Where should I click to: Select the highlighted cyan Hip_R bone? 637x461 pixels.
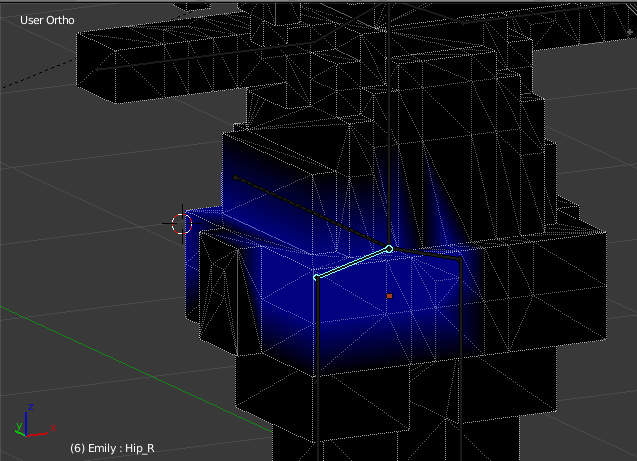click(353, 263)
